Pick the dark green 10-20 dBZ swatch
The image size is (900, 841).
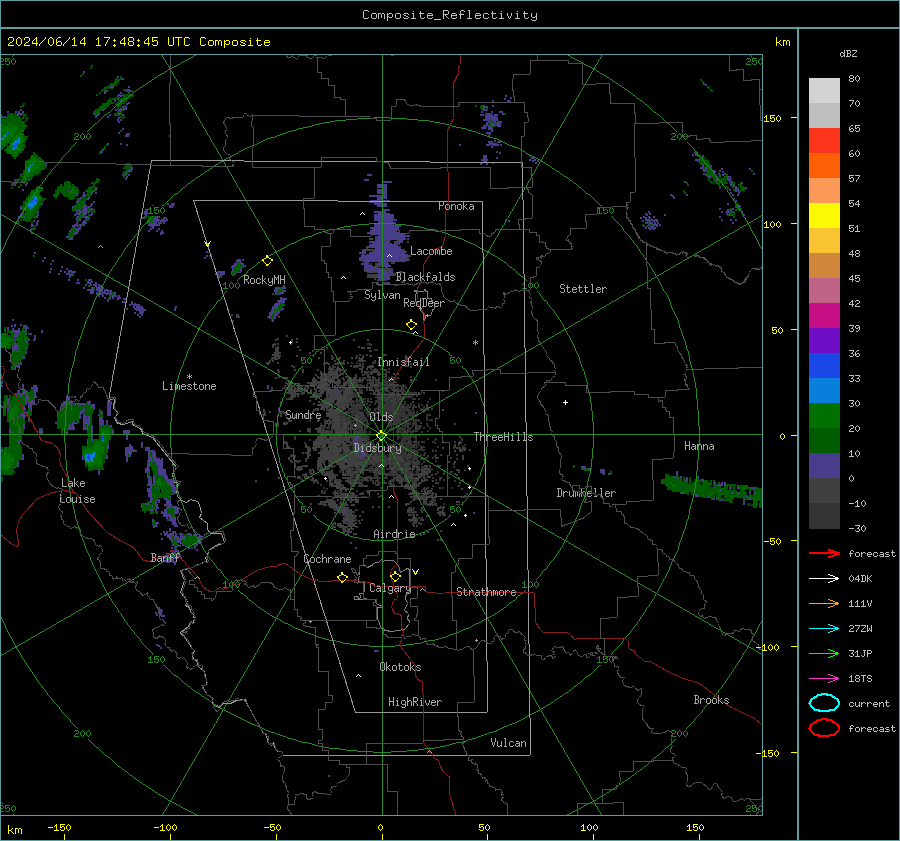point(824,441)
